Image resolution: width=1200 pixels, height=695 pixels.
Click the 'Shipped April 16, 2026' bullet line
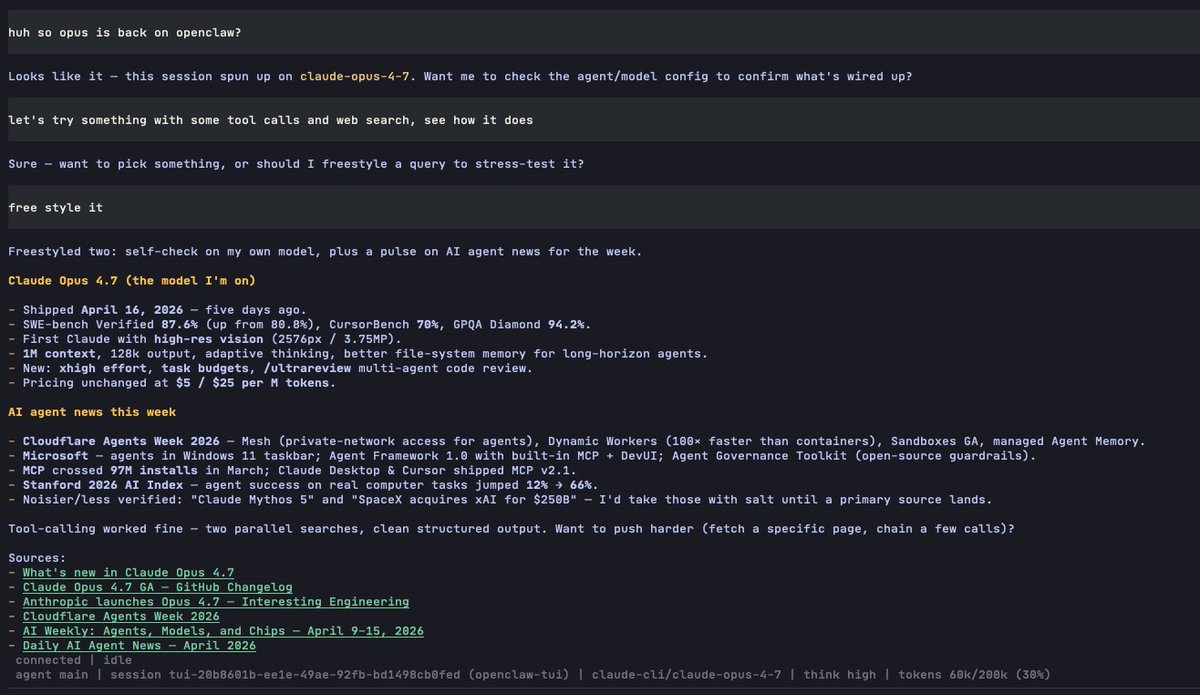click(x=157, y=310)
